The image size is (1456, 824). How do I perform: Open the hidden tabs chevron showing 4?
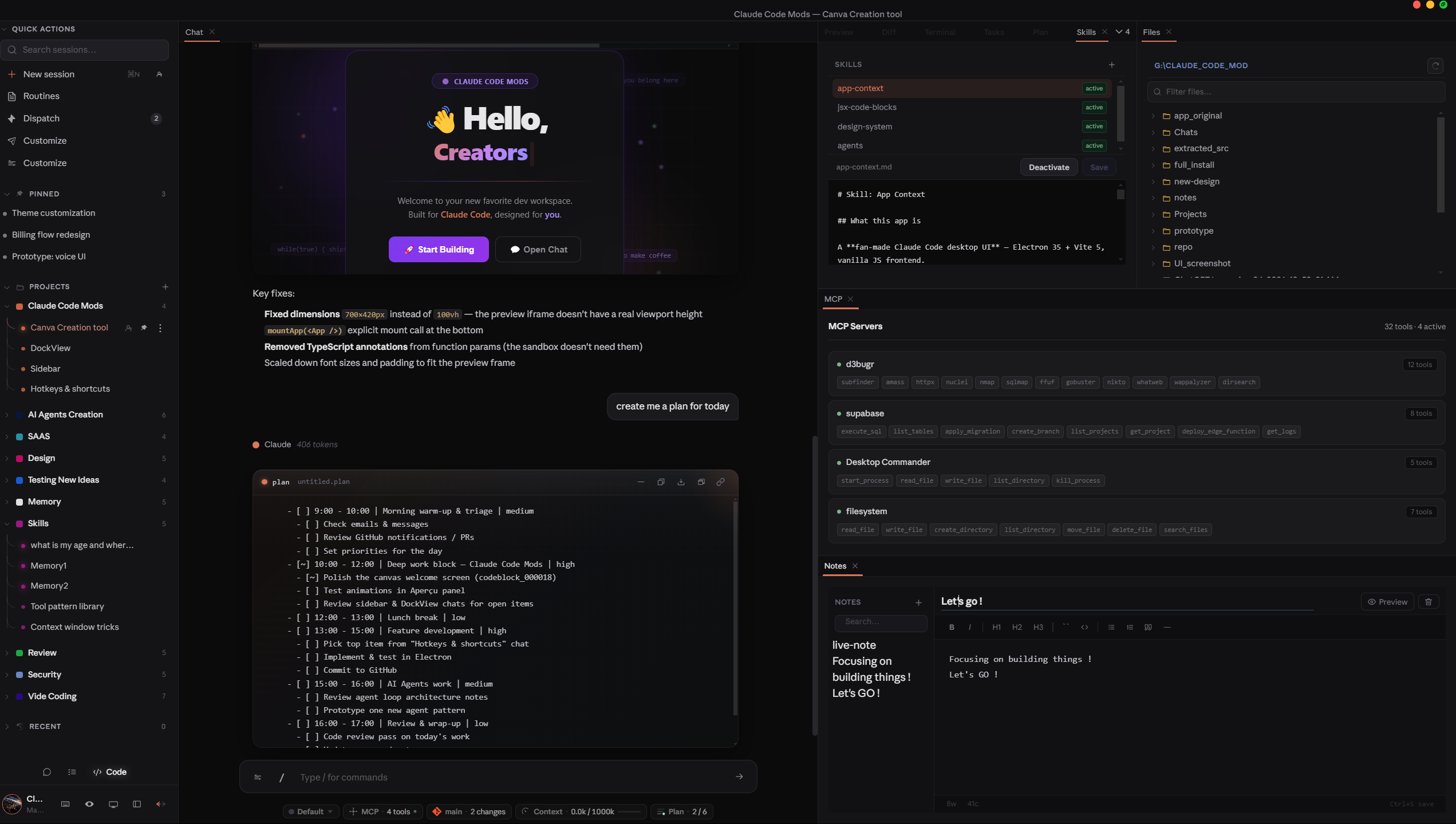[x=1122, y=32]
